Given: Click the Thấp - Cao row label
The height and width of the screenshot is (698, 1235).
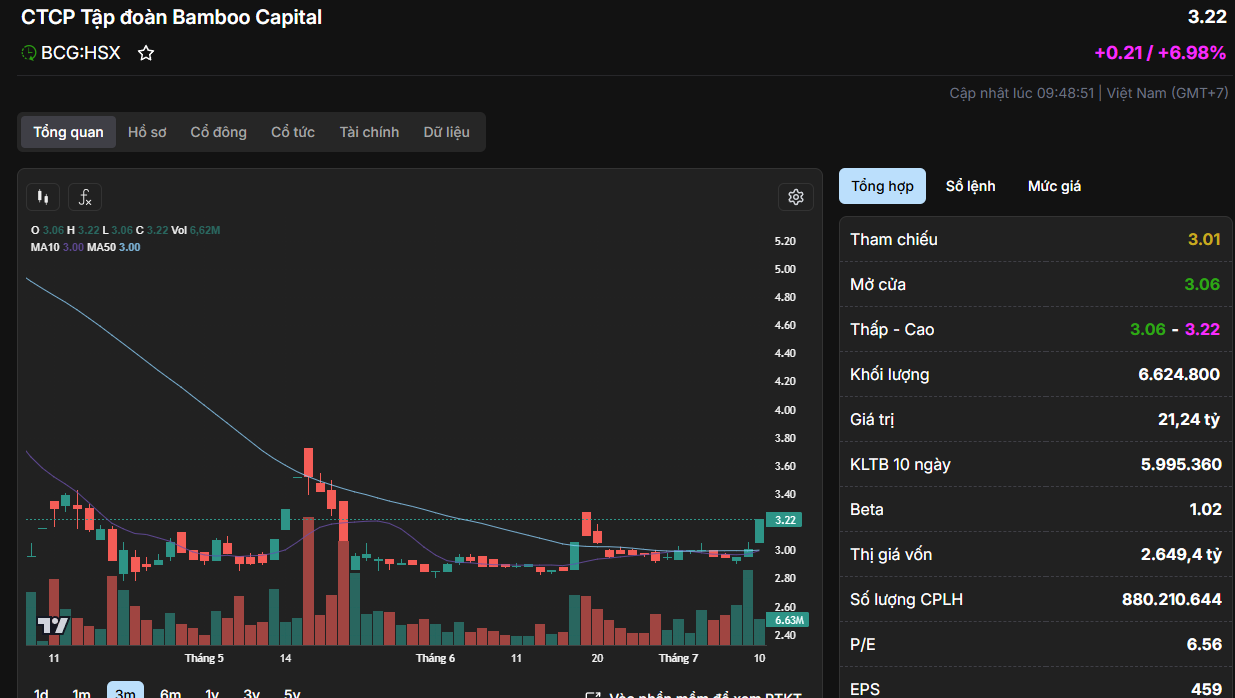Looking at the screenshot, I should pos(892,329).
